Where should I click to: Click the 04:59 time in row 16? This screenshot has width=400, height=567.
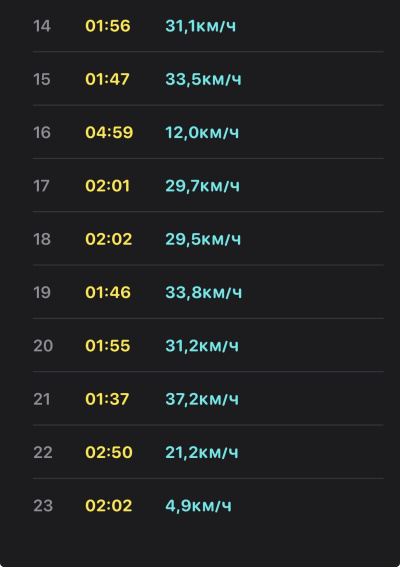pyautogui.click(x=109, y=132)
